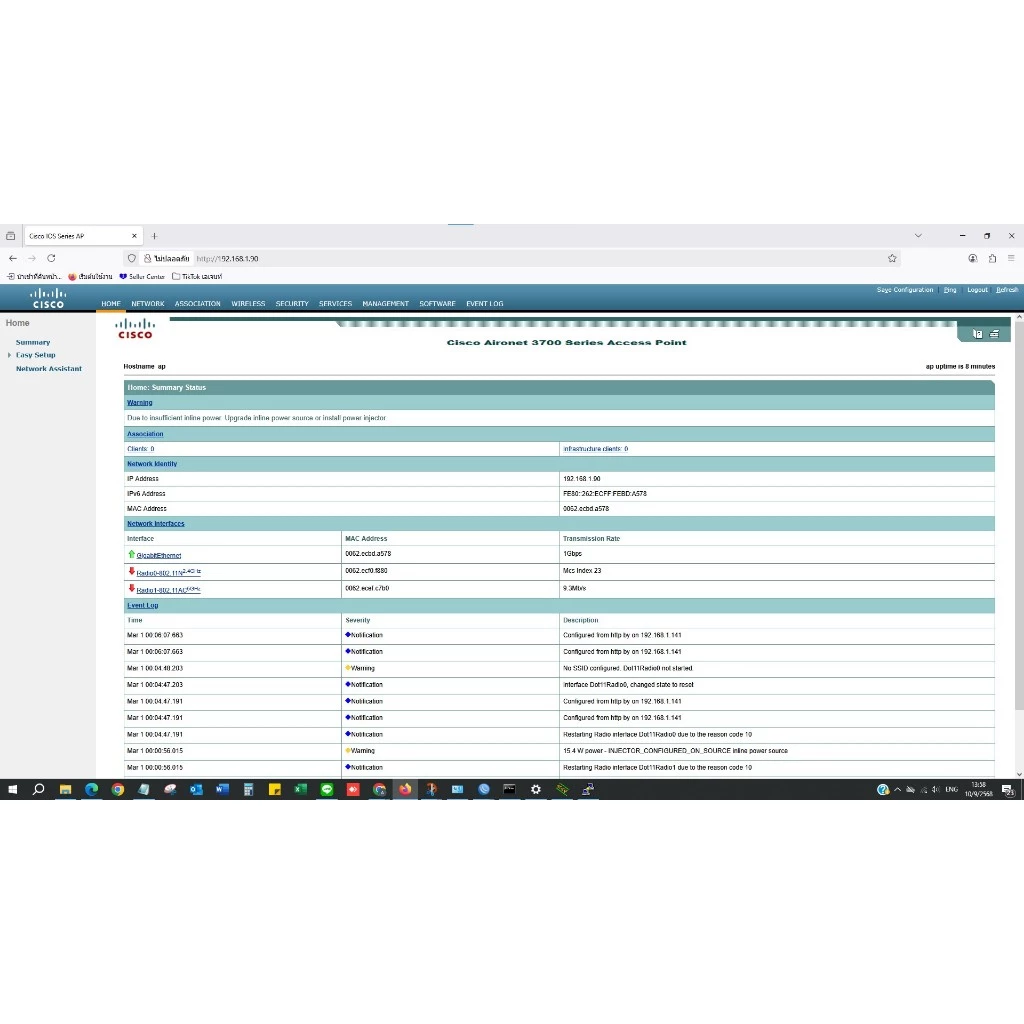
Task: Open File Explorer from the taskbar
Action: tap(65, 790)
